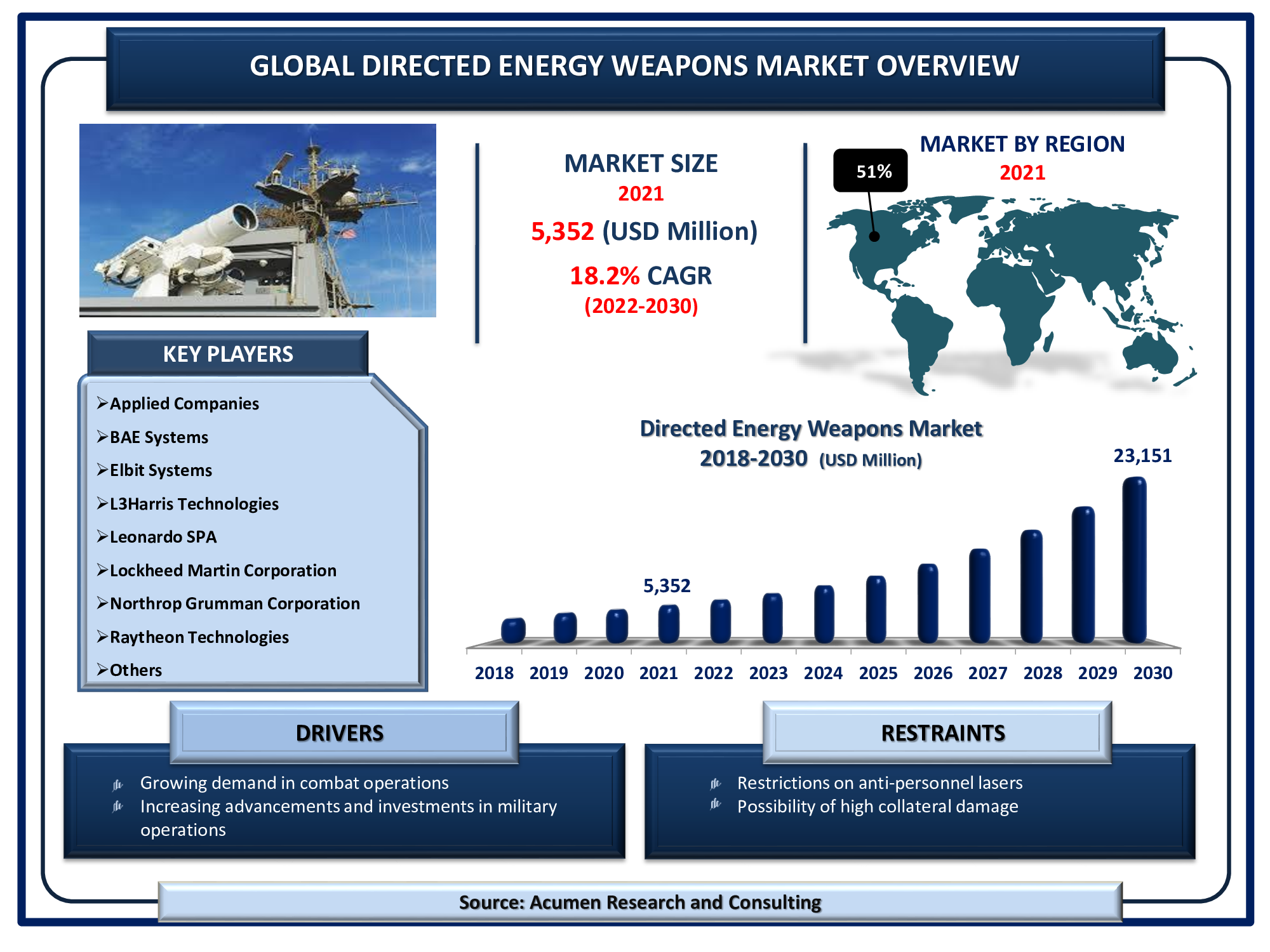Click the 'MARKET SIZE' heading
Image resolution: width=1270 pixels, height=952 pixels.
tap(641, 164)
